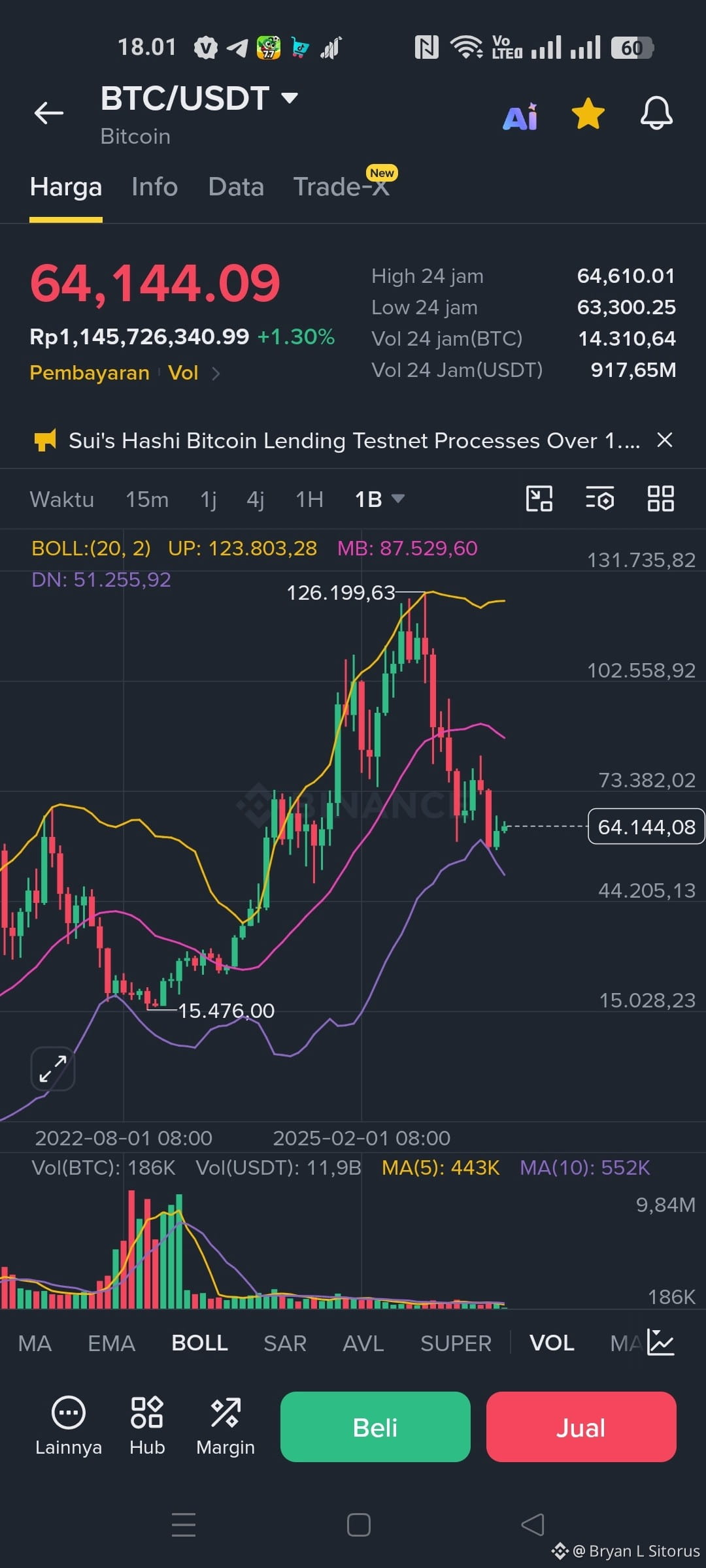Tap the megaphone announcement icon
706x1568 pixels.
point(45,440)
